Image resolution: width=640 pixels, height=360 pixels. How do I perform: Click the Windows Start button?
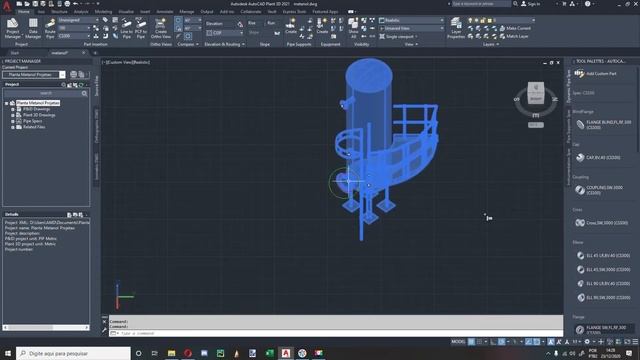(x=8, y=353)
